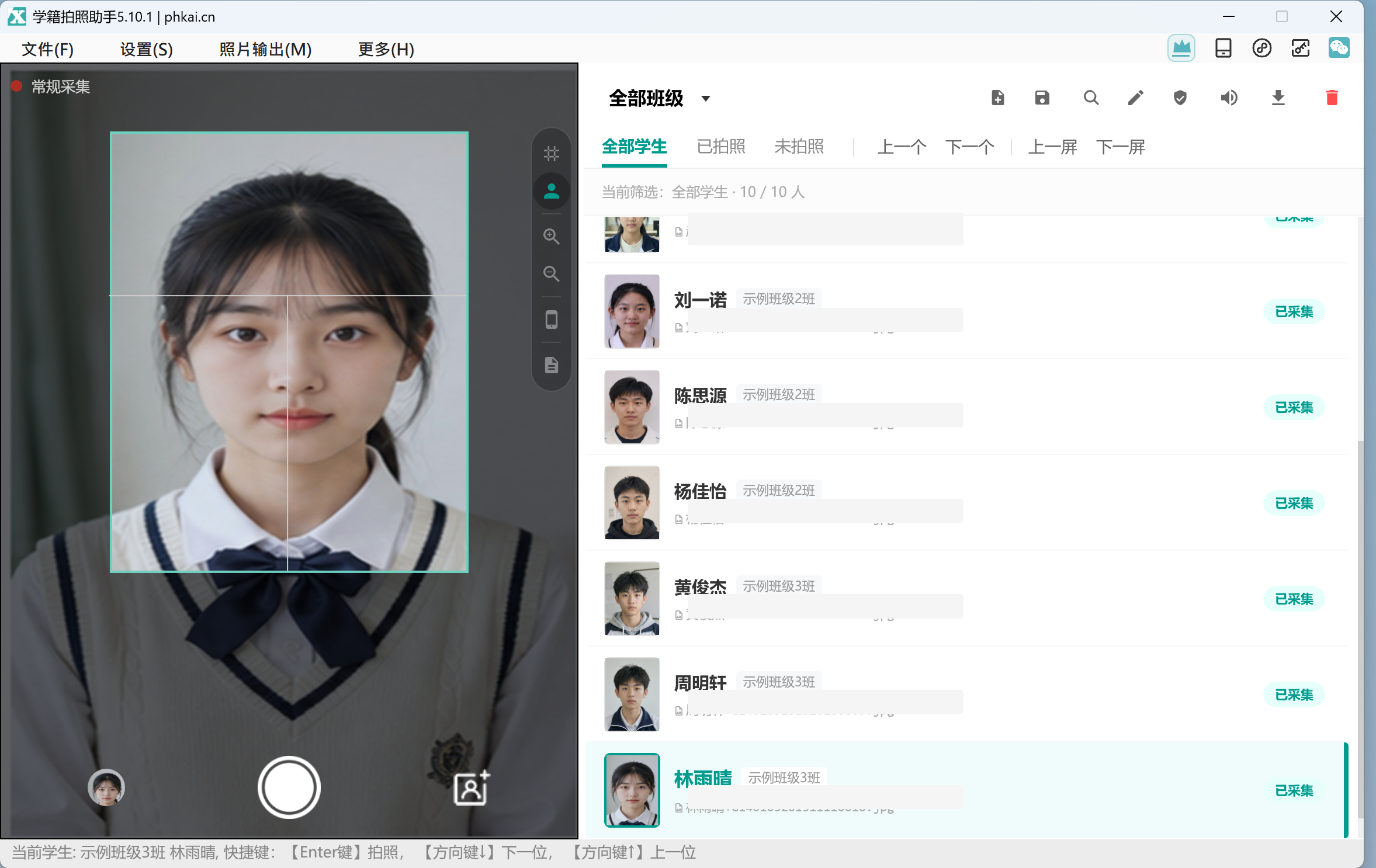The height and width of the screenshot is (868, 1376).
Task: Open the WeChat contact icon
Action: [1339, 48]
